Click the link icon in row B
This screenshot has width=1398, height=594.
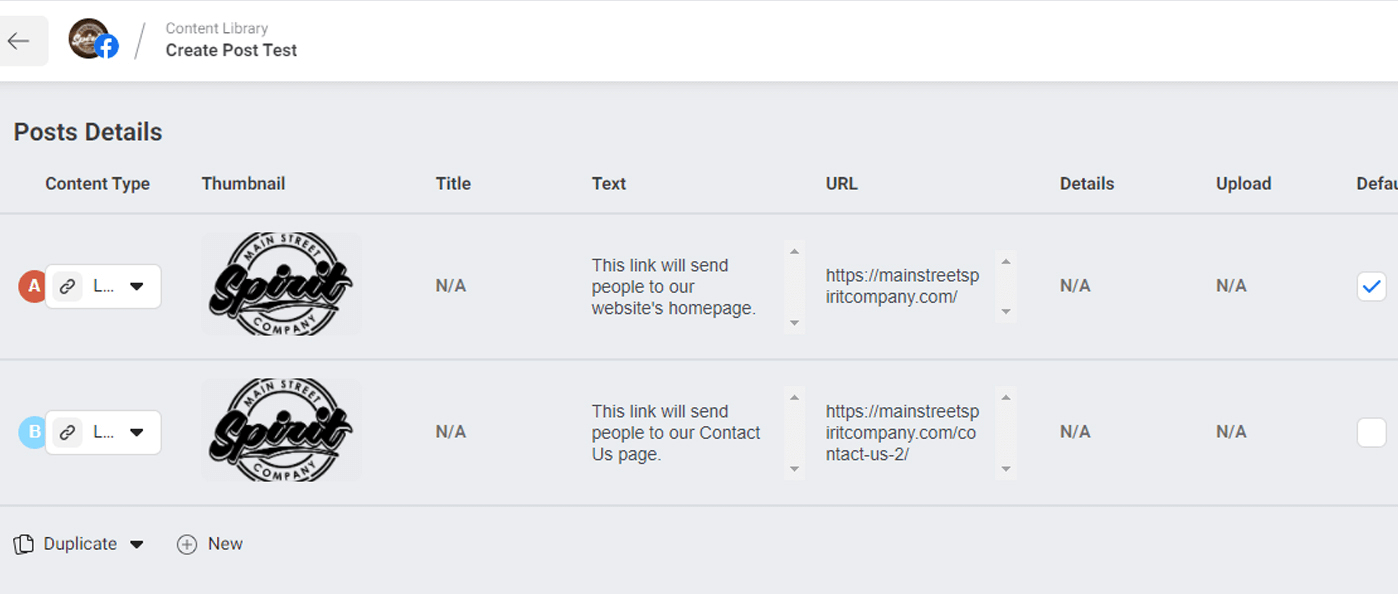click(67, 432)
